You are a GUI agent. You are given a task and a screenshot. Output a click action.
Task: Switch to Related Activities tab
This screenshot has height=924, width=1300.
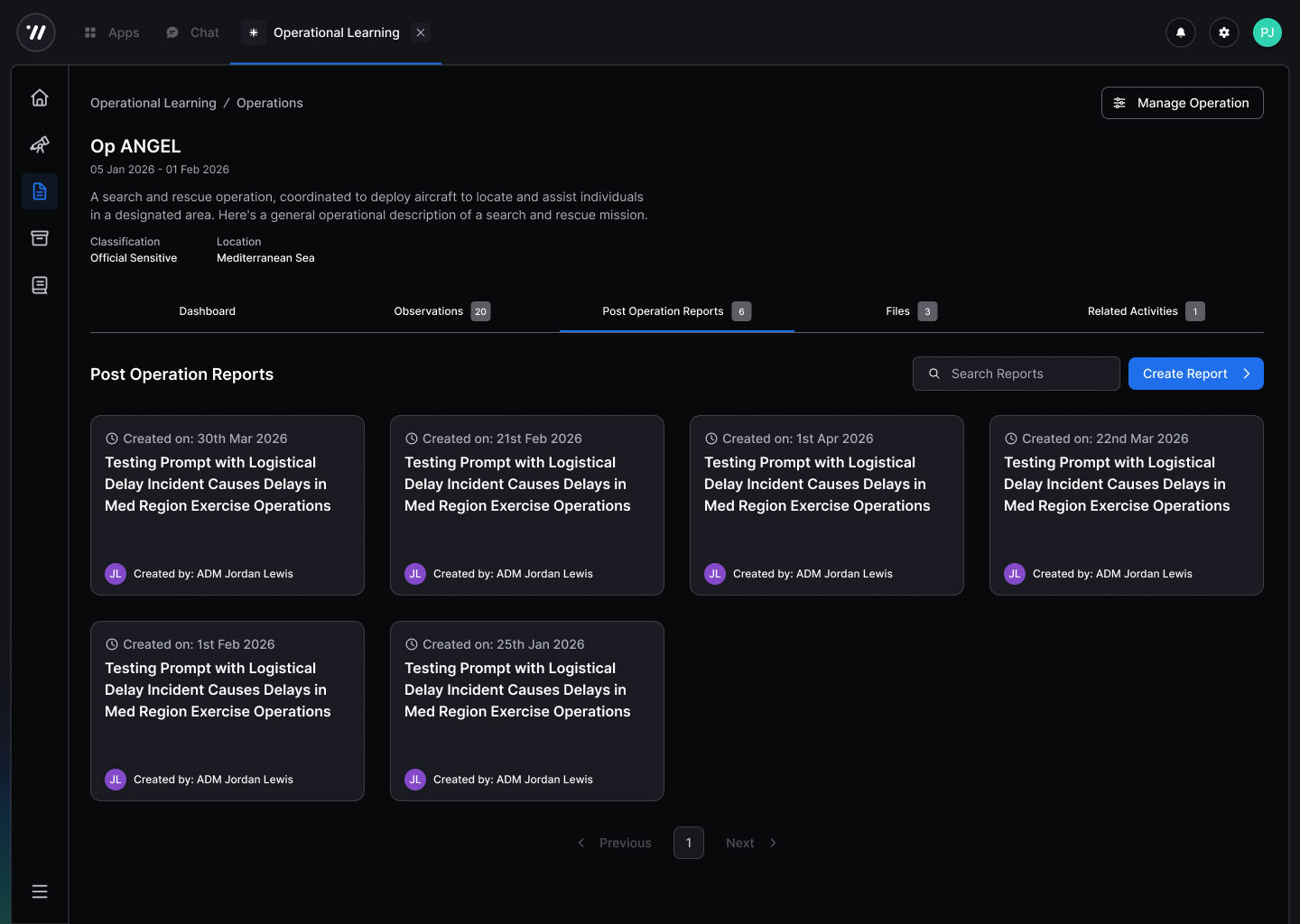click(1147, 311)
